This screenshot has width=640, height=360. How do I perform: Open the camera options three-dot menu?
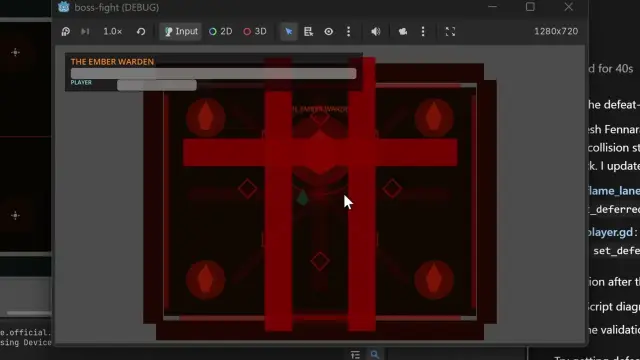pyautogui.click(x=423, y=31)
